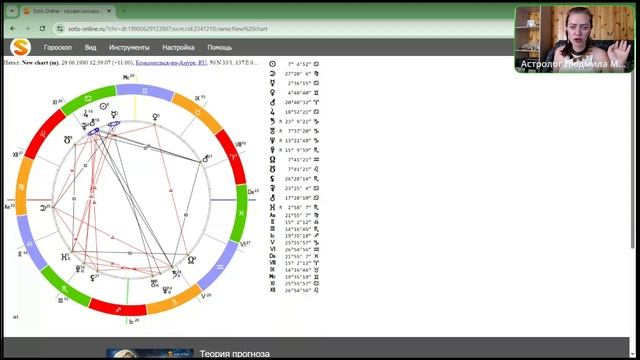
Task: Open the Помощь menu
Action: coord(220,47)
